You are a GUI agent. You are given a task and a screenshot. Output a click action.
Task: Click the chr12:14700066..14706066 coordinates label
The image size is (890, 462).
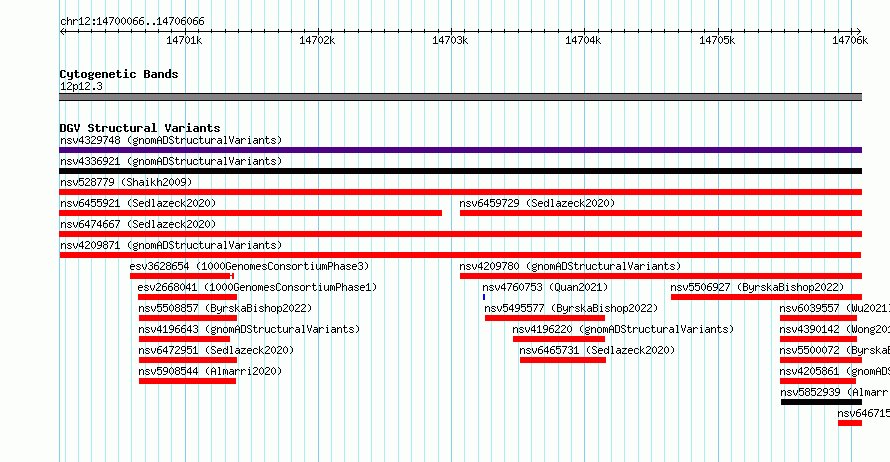click(132, 21)
